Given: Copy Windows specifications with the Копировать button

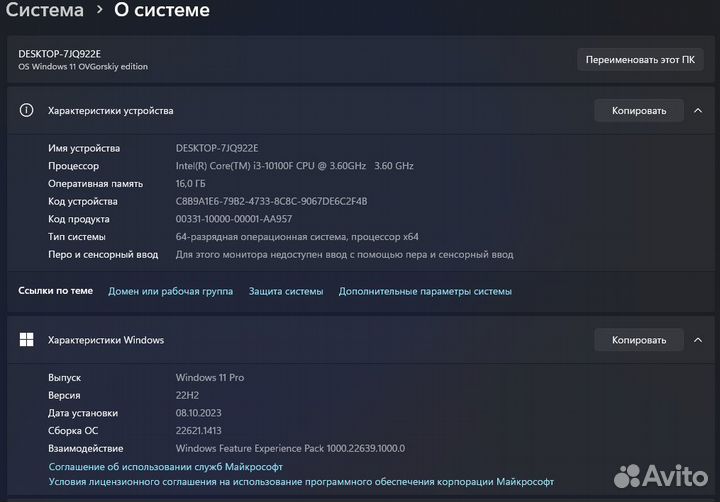Looking at the screenshot, I should click(x=639, y=340).
